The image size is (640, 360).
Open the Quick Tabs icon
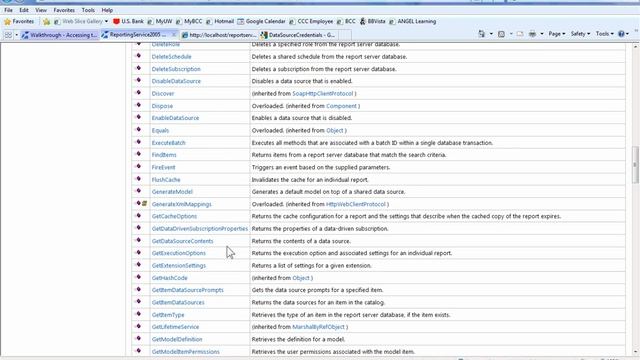point(8,35)
